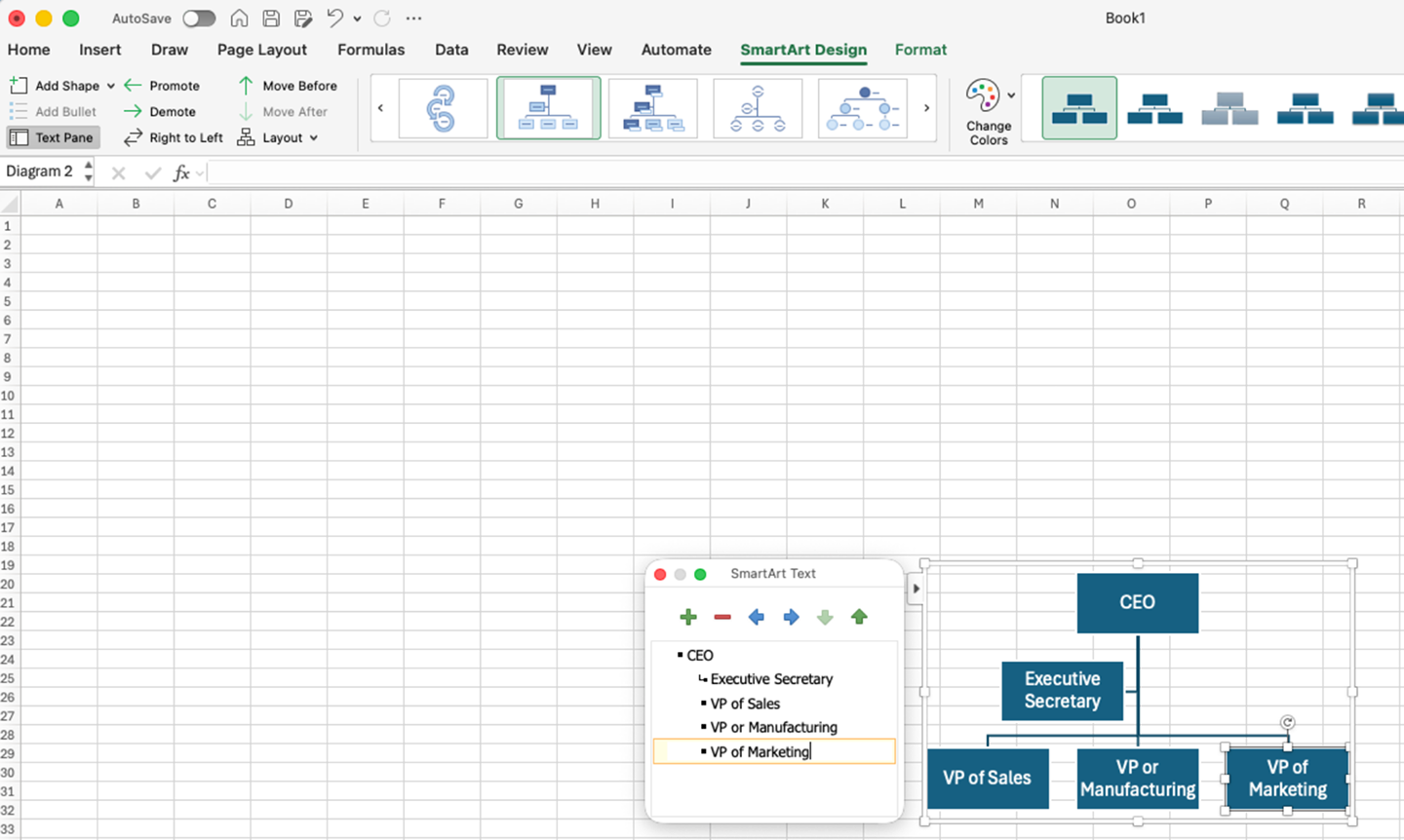Select the Name Box stepper arrows
Screen dimensions: 1404x840
[x=89, y=172]
